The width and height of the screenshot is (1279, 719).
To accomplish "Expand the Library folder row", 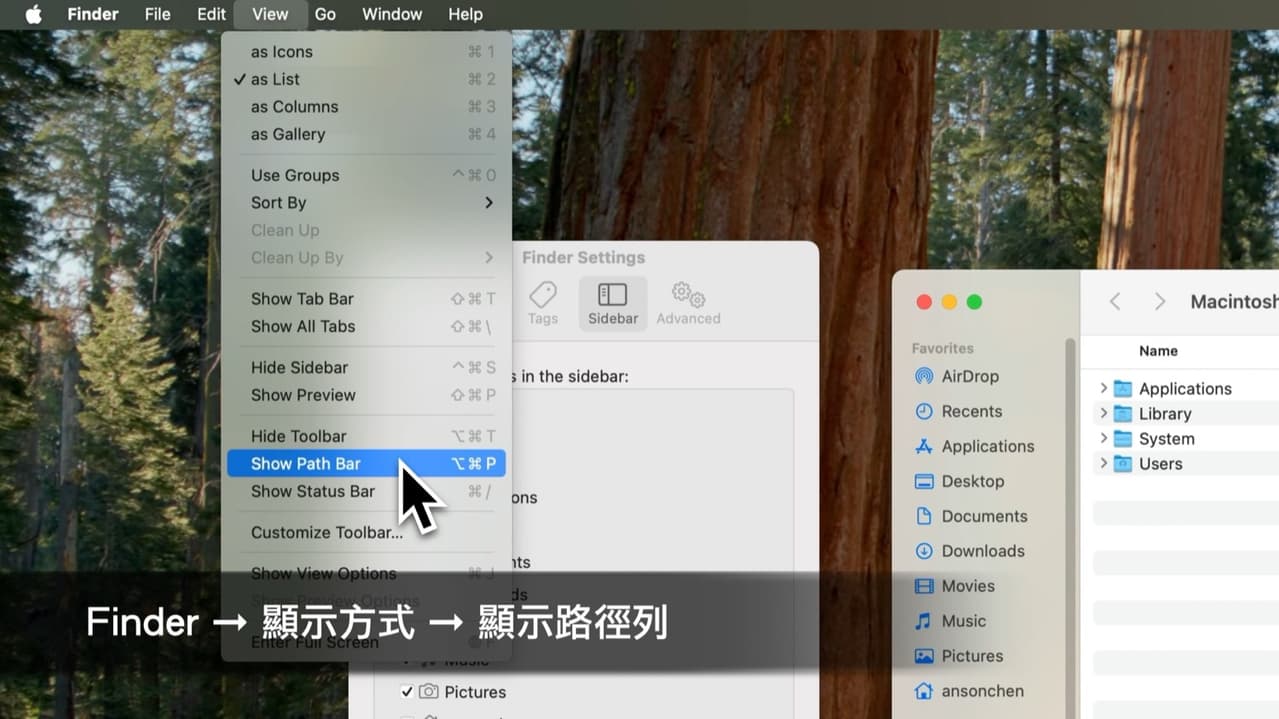I will pos(1103,413).
